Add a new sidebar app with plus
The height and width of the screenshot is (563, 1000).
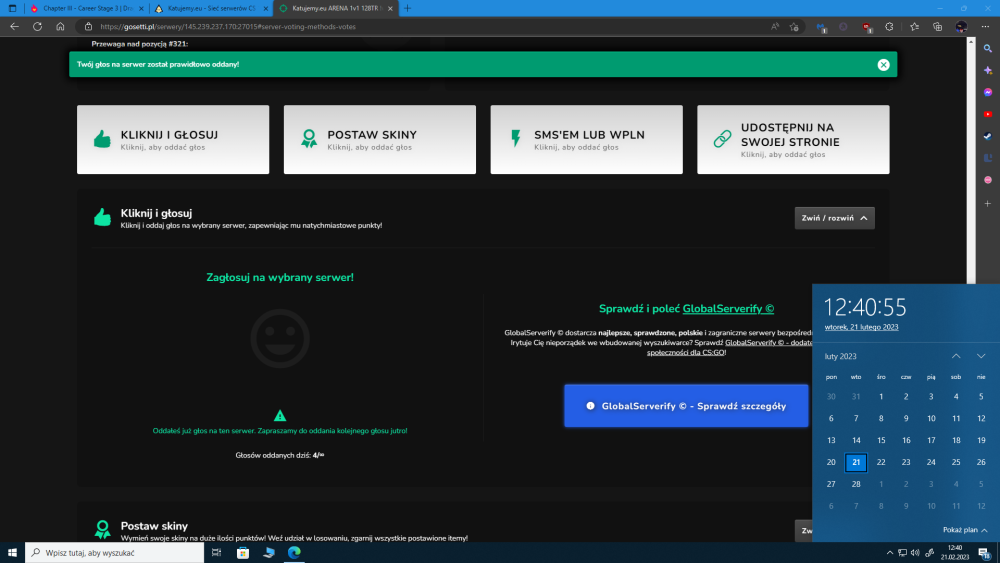coord(987,203)
